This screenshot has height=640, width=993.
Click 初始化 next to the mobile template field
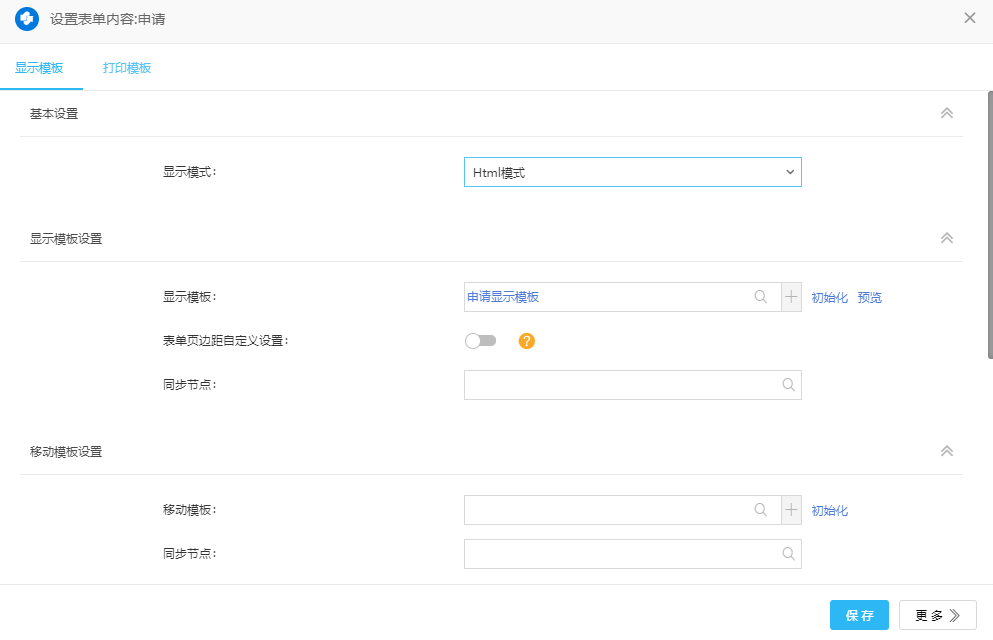pyautogui.click(x=829, y=510)
